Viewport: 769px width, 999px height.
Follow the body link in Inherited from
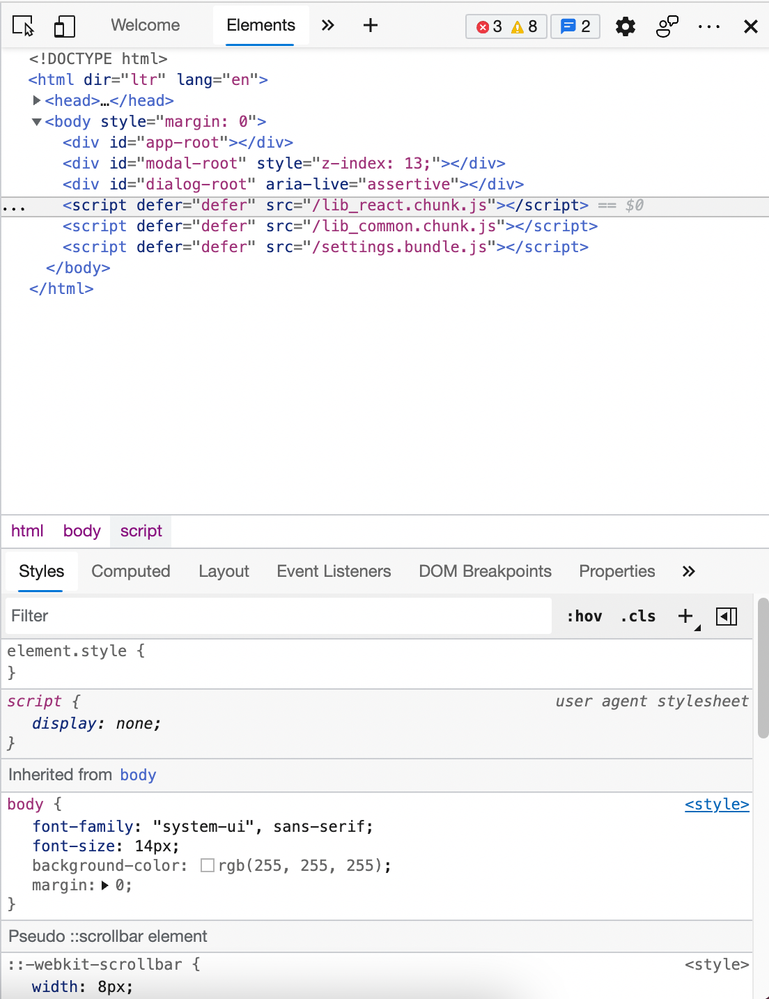(x=138, y=775)
